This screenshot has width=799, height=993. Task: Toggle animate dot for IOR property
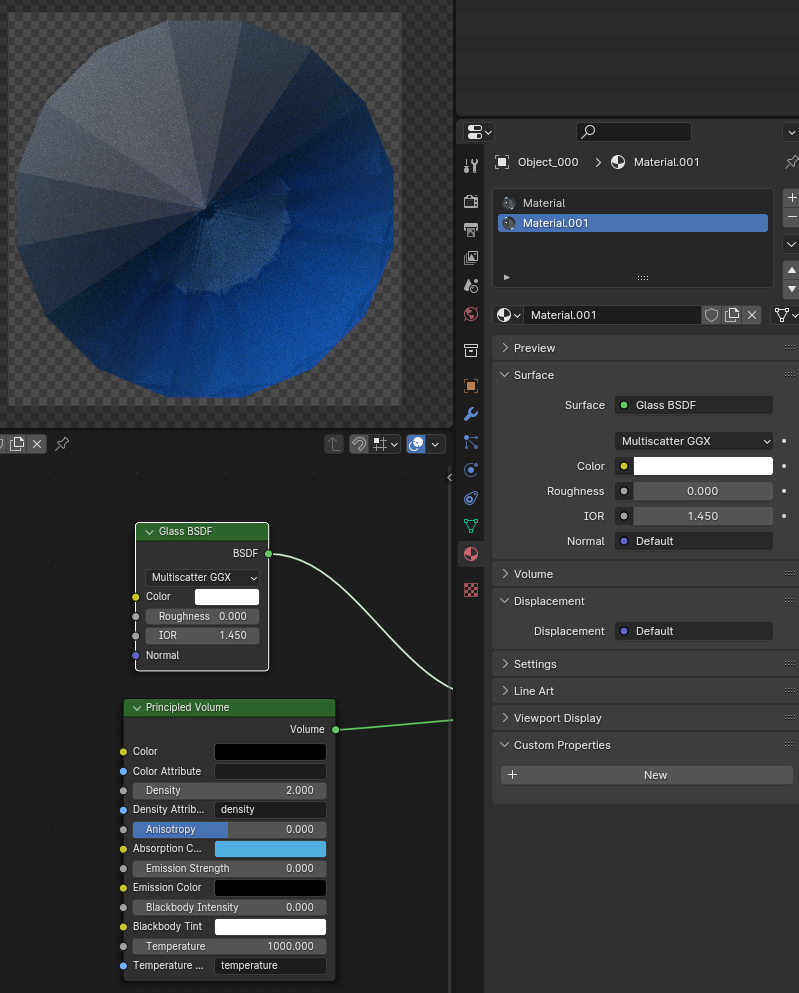784,516
